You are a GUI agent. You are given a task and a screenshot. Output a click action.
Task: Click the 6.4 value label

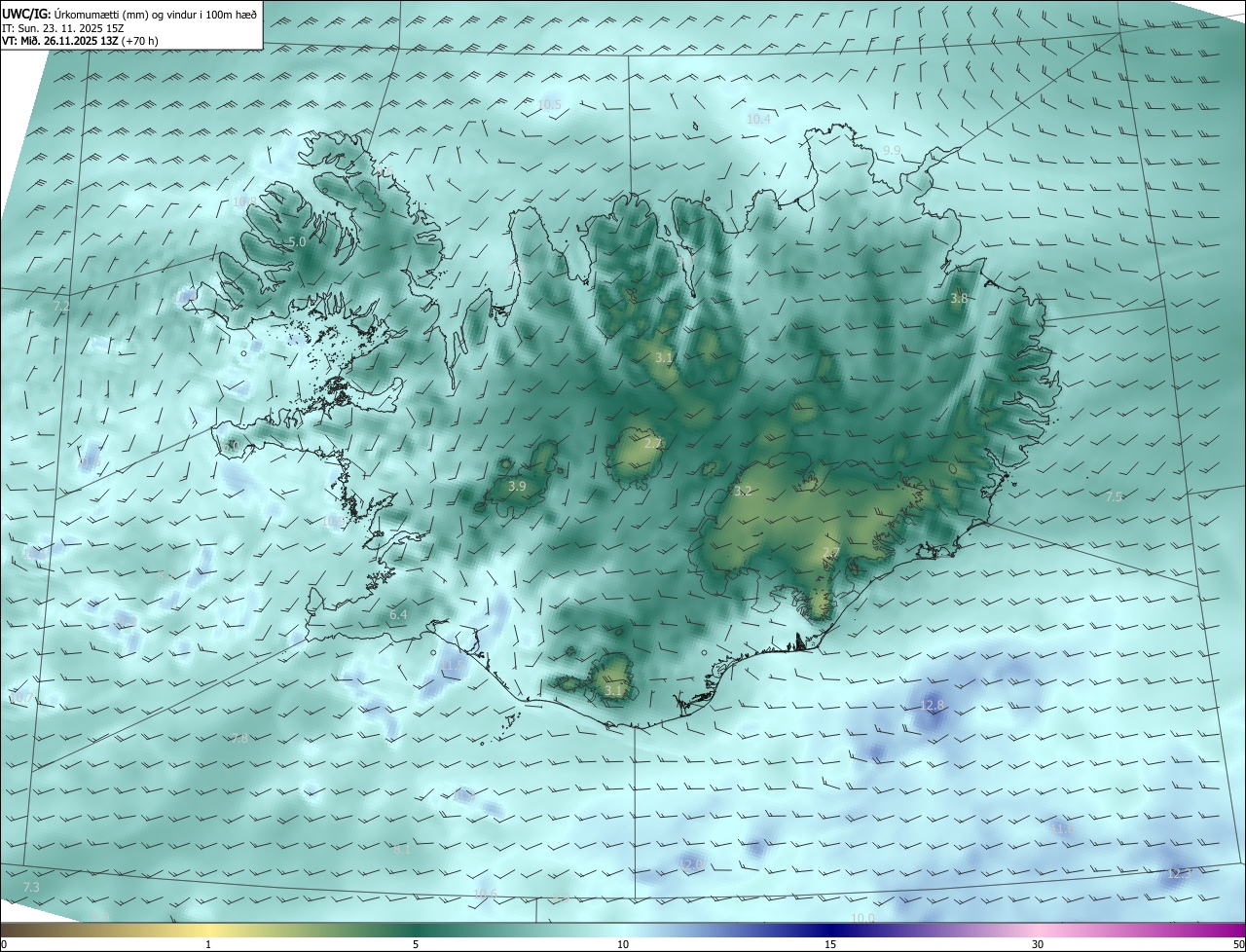click(x=398, y=615)
